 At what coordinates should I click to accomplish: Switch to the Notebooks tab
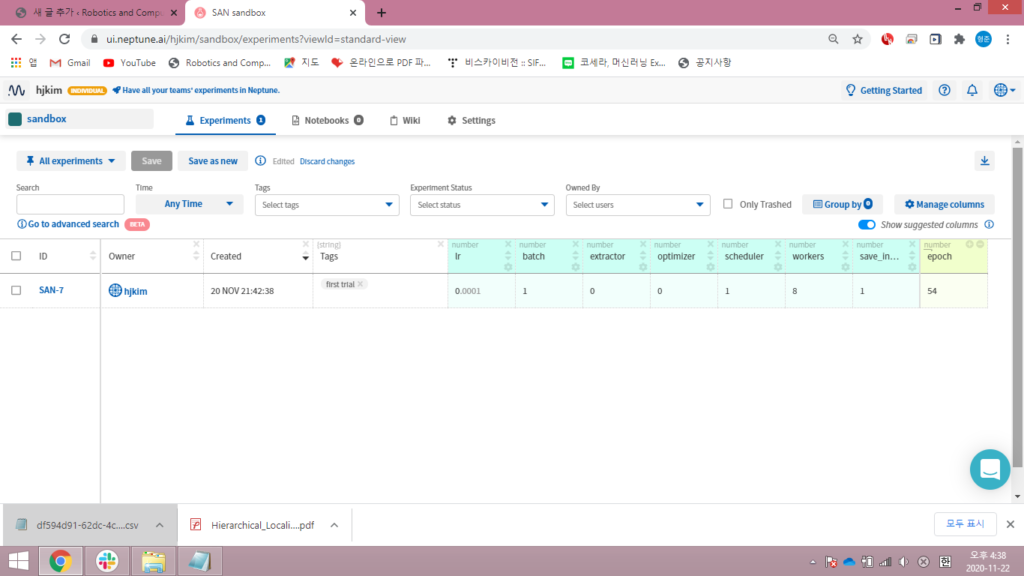326,120
